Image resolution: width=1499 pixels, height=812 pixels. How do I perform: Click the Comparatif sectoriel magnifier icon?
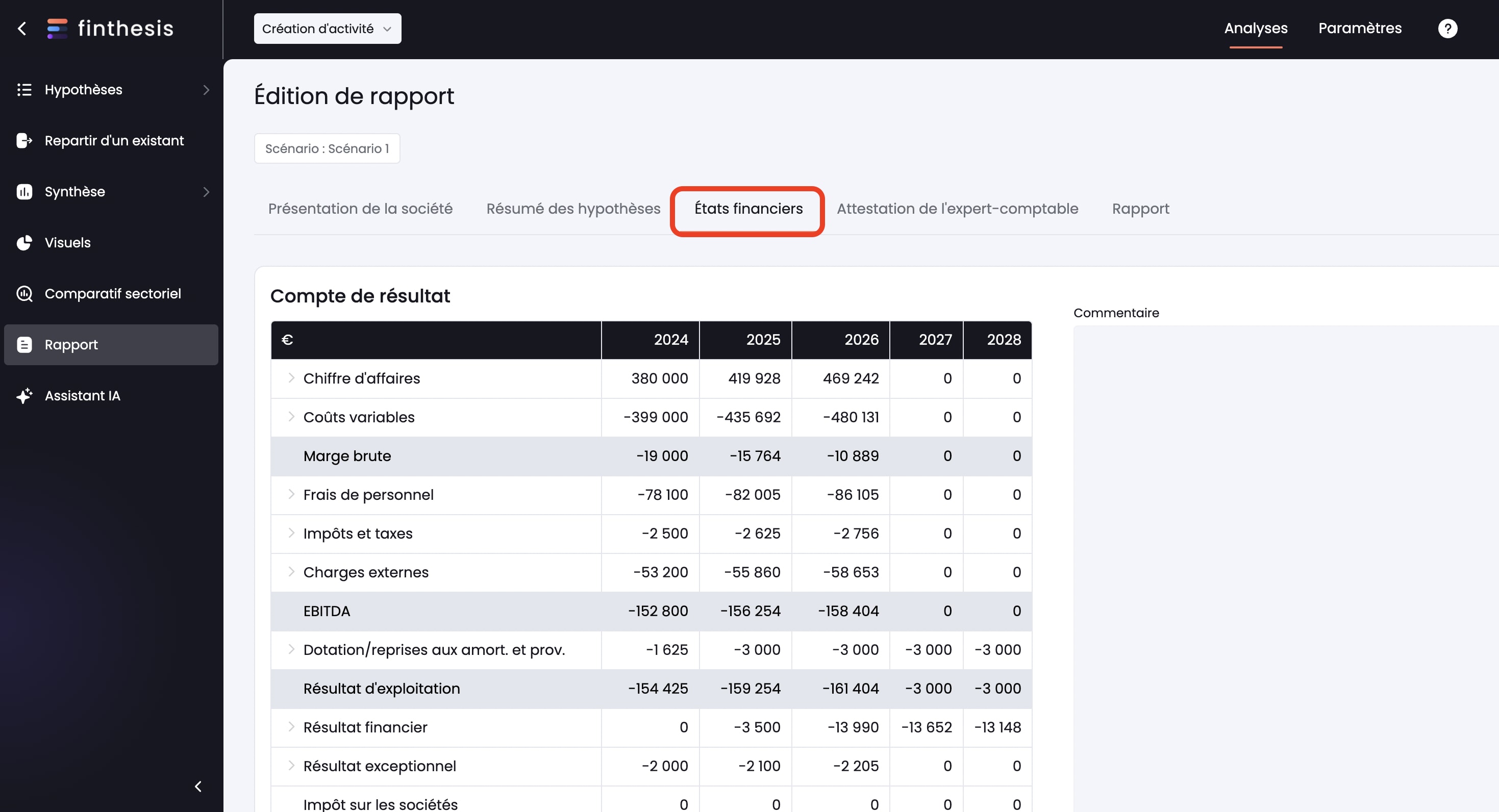(x=24, y=294)
